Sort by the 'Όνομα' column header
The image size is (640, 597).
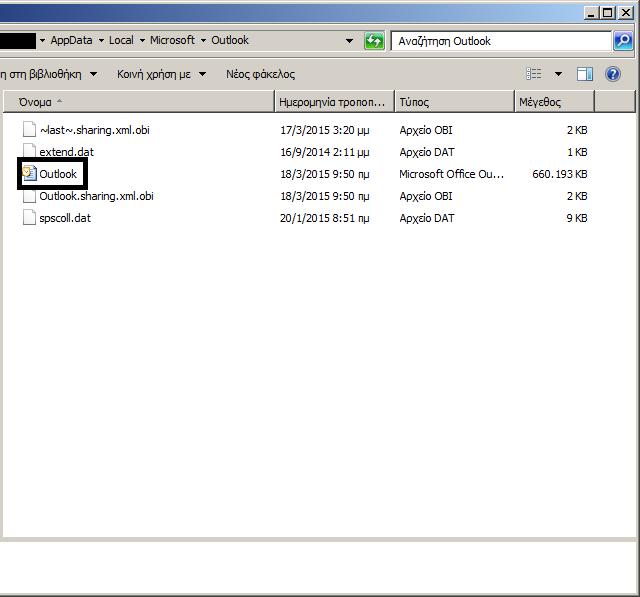pos(139,102)
